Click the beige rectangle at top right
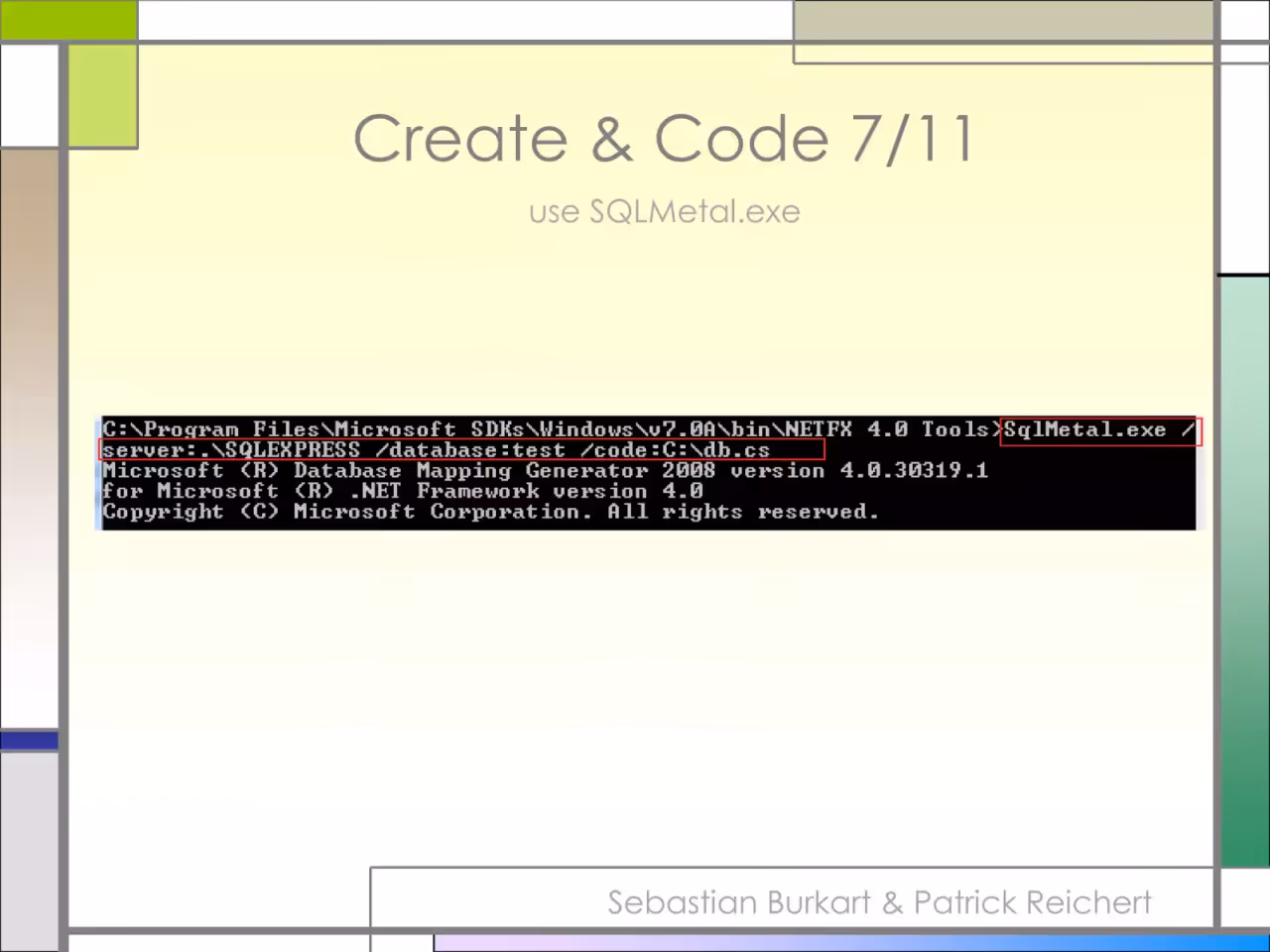1270x952 pixels. [x=1003, y=32]
